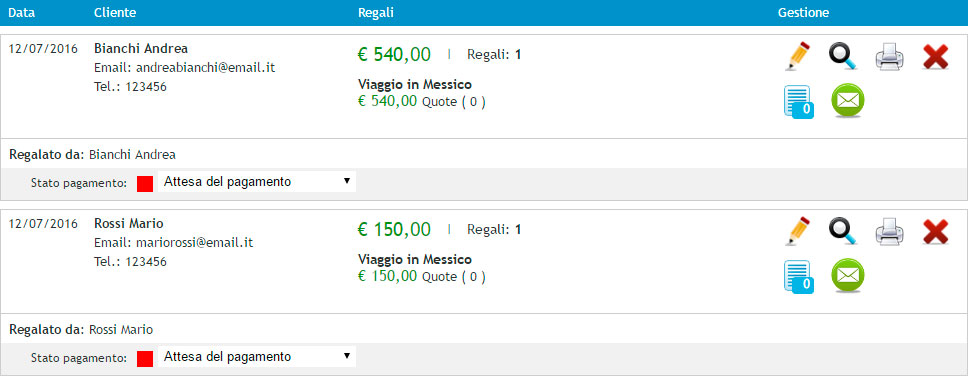Viewport: 969px width, 377px height.
Task: Click the andreabianchi@email.it email address
Action: point(205,68)
